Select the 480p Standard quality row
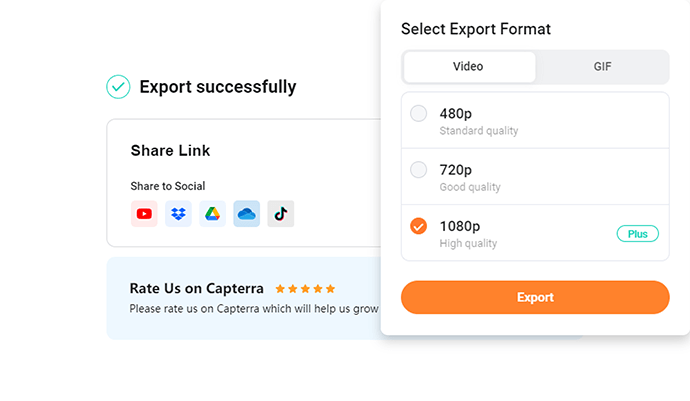690x401 pixels. 535,120
